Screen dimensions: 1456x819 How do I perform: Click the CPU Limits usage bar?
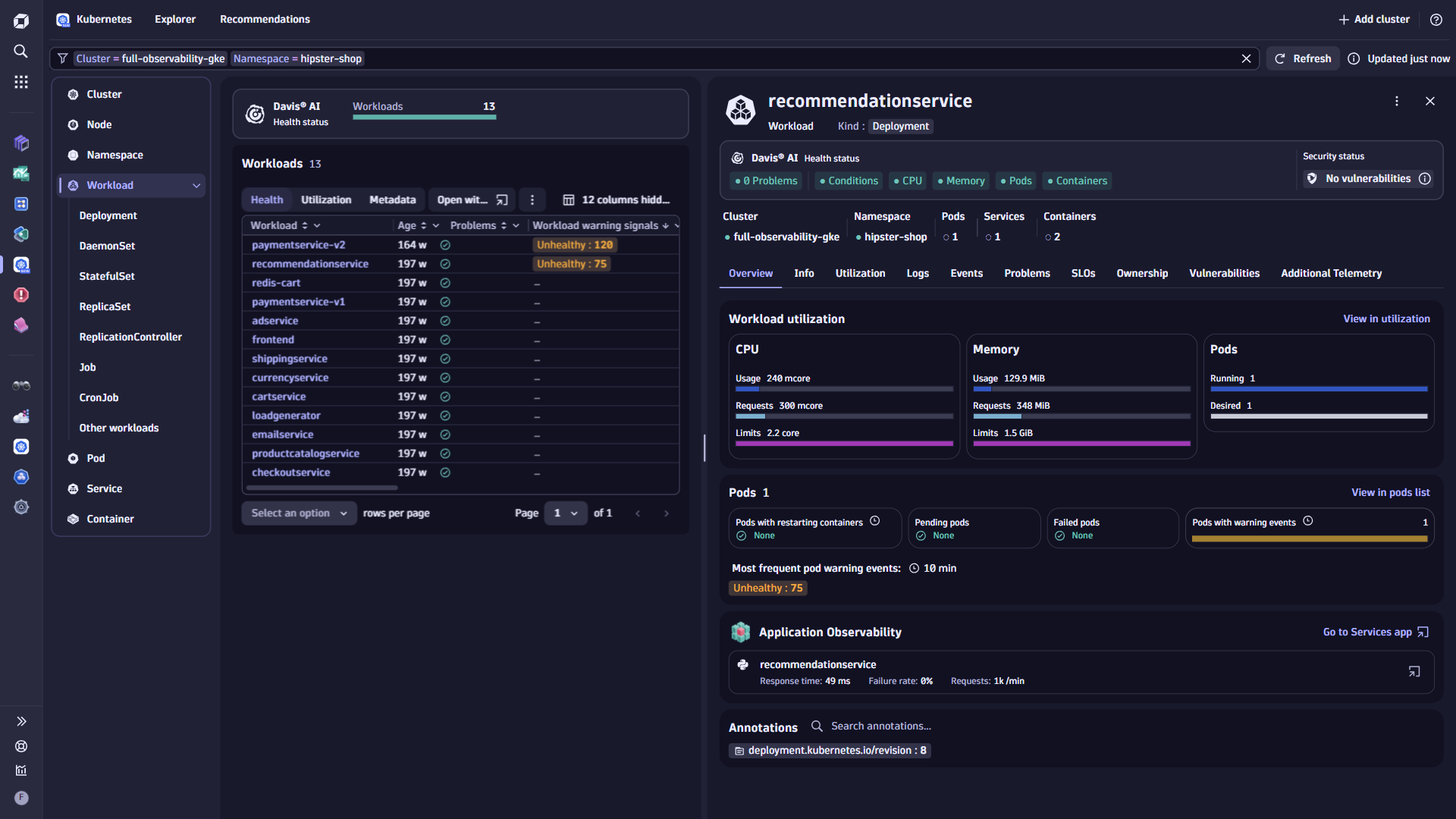click(844, 444)
